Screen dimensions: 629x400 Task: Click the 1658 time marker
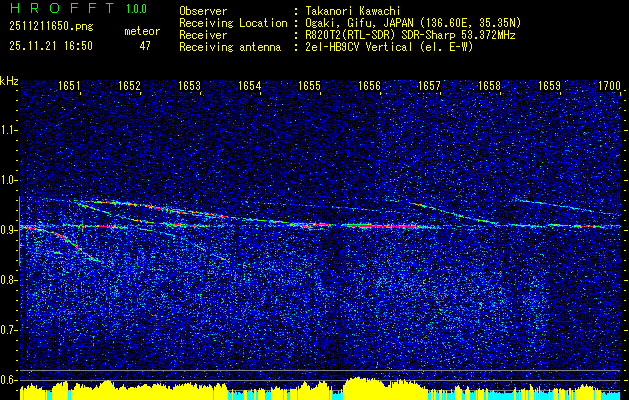[489, 86]
